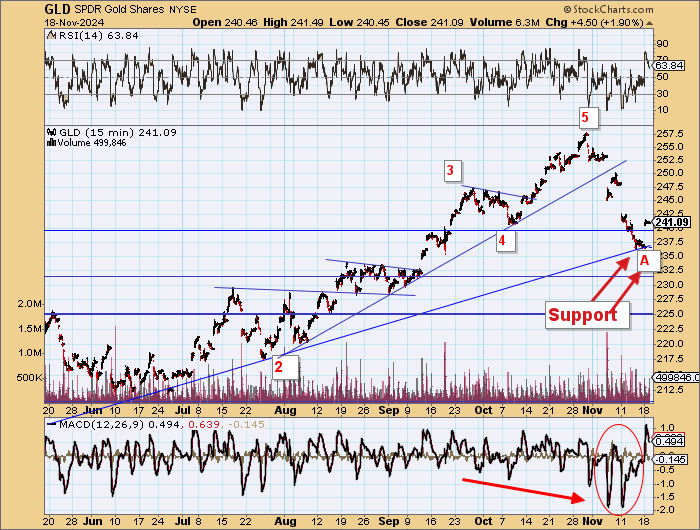700x530 pixels.
Task: Click the 222.5 price axis label
Action: [x=671, y=329]
